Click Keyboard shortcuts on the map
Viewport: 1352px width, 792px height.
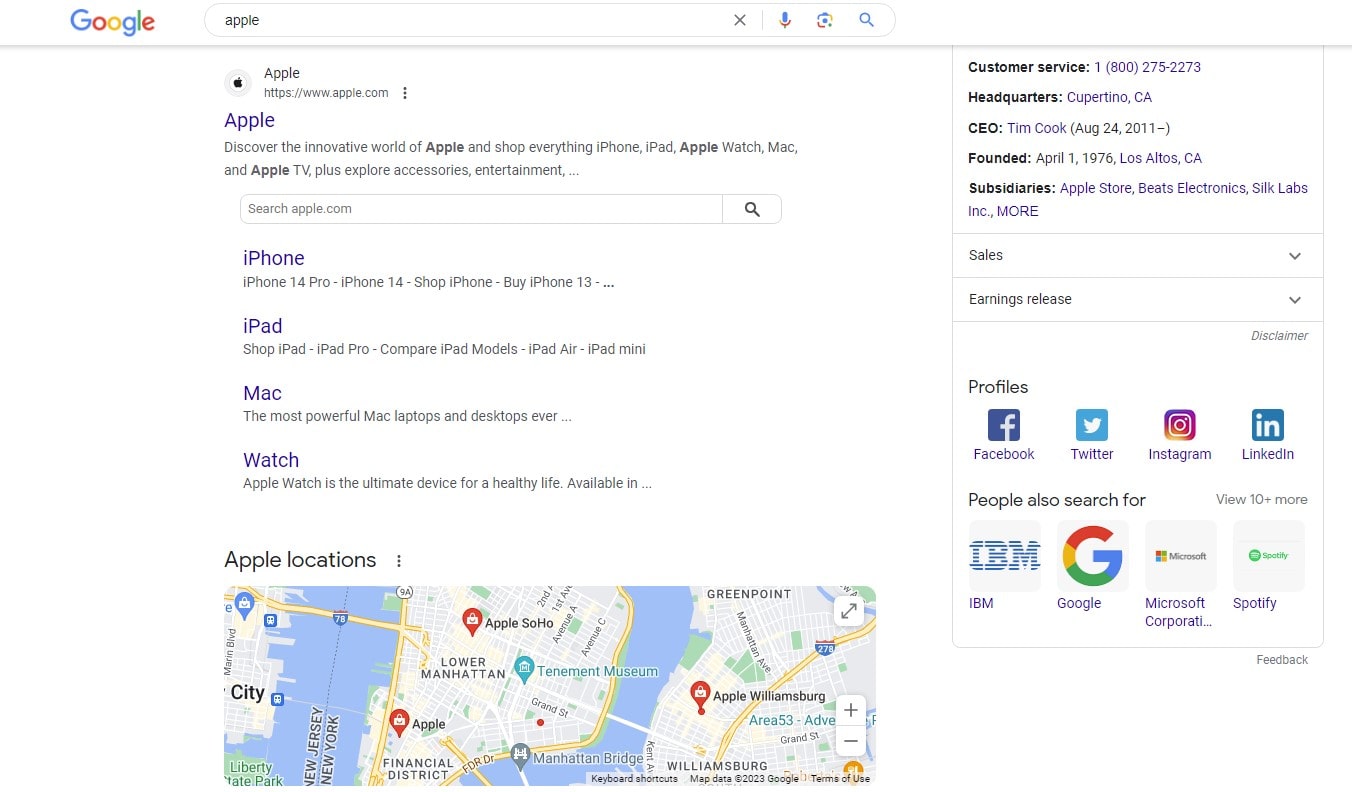point(634,779)
